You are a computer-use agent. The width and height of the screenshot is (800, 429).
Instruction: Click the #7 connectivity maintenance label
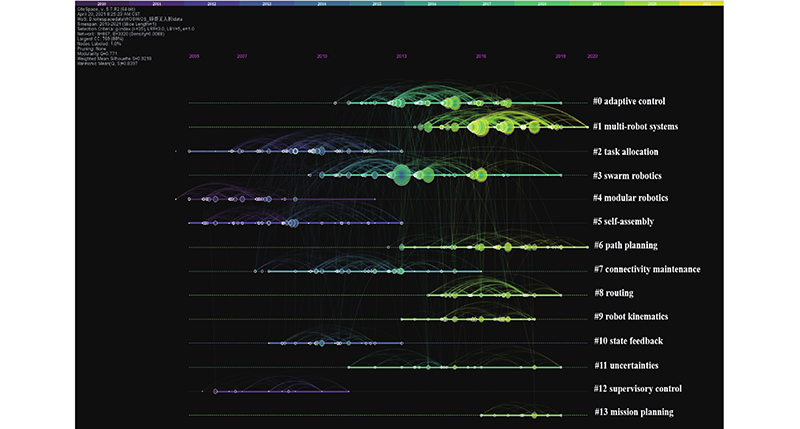pyautogui.click(x=646, y=269)
